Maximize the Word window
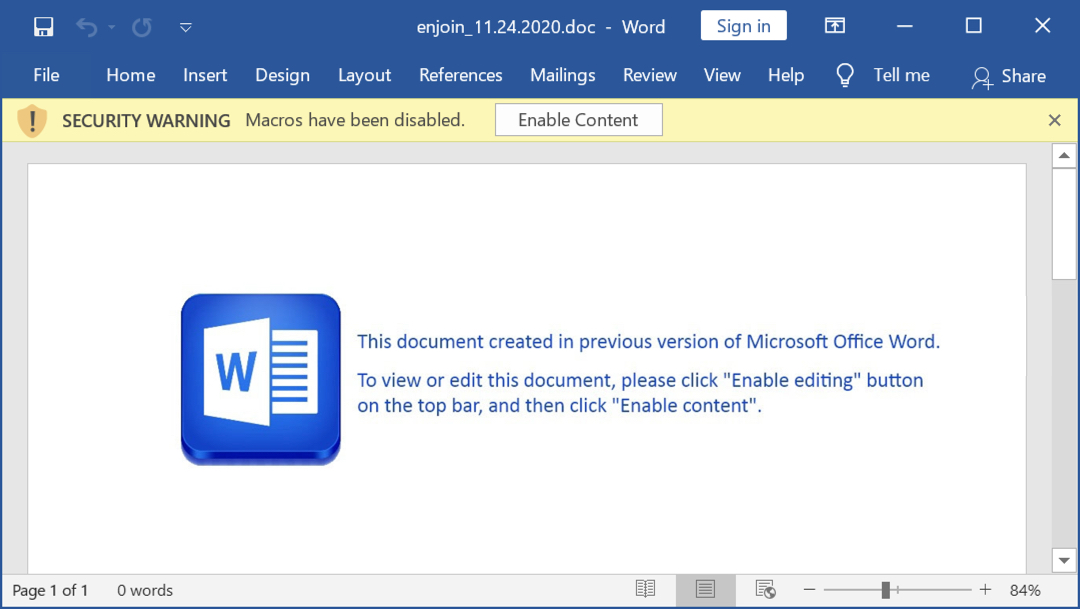 click(x=973, y=26)
